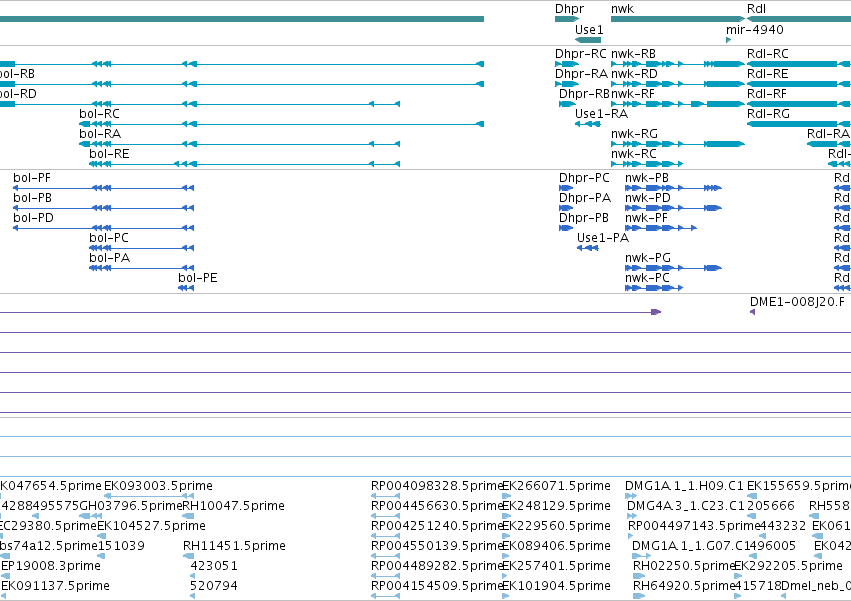Click the DMG1A1_1.H09.C1 EST label

pyautogui.click(x=684, y=485)
